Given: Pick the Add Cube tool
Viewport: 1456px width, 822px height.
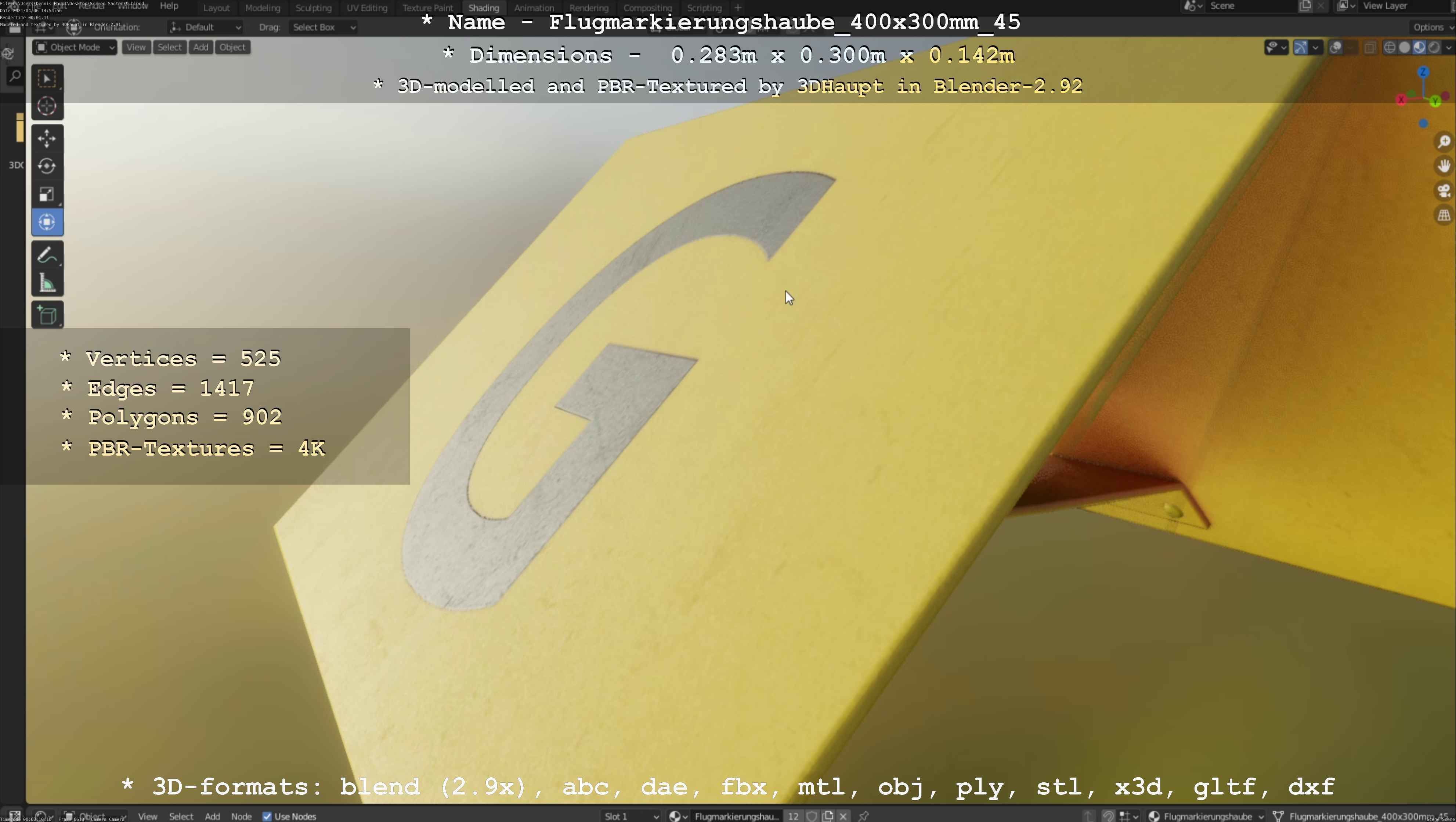Looking at the screenshot, I should click(x=47, y=315).
